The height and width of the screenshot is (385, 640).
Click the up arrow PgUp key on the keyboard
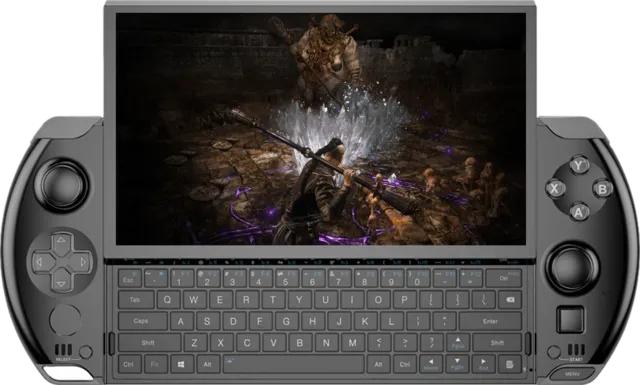click(x=458, y=343)
